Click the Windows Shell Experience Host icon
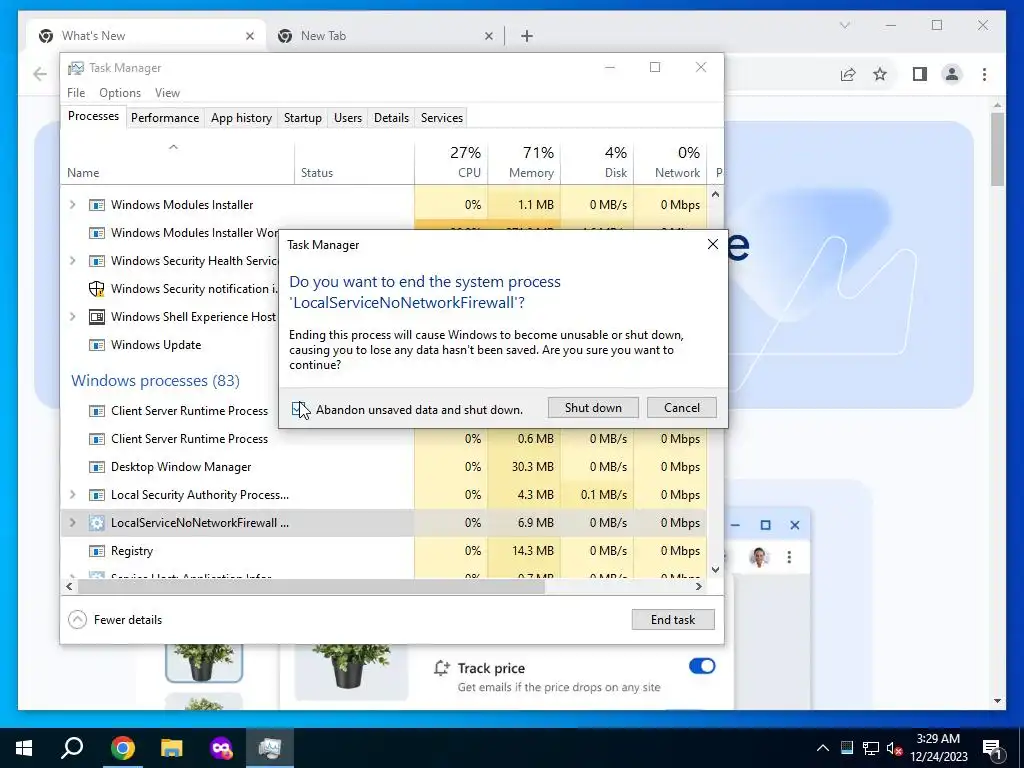This screenshot has height=768, width=1024. [x=97, y=317]
